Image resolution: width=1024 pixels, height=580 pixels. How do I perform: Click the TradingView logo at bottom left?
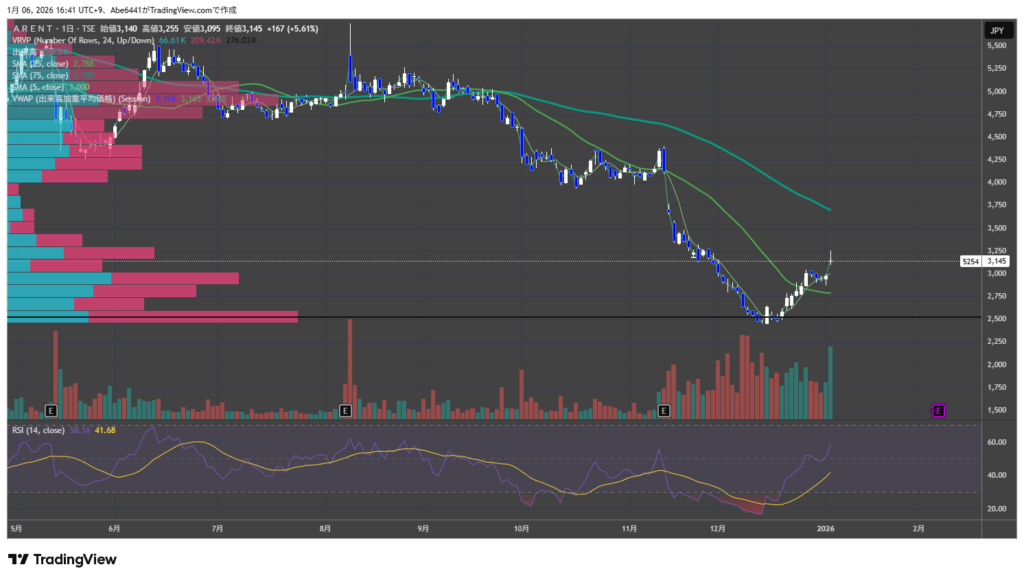point(62,560)
